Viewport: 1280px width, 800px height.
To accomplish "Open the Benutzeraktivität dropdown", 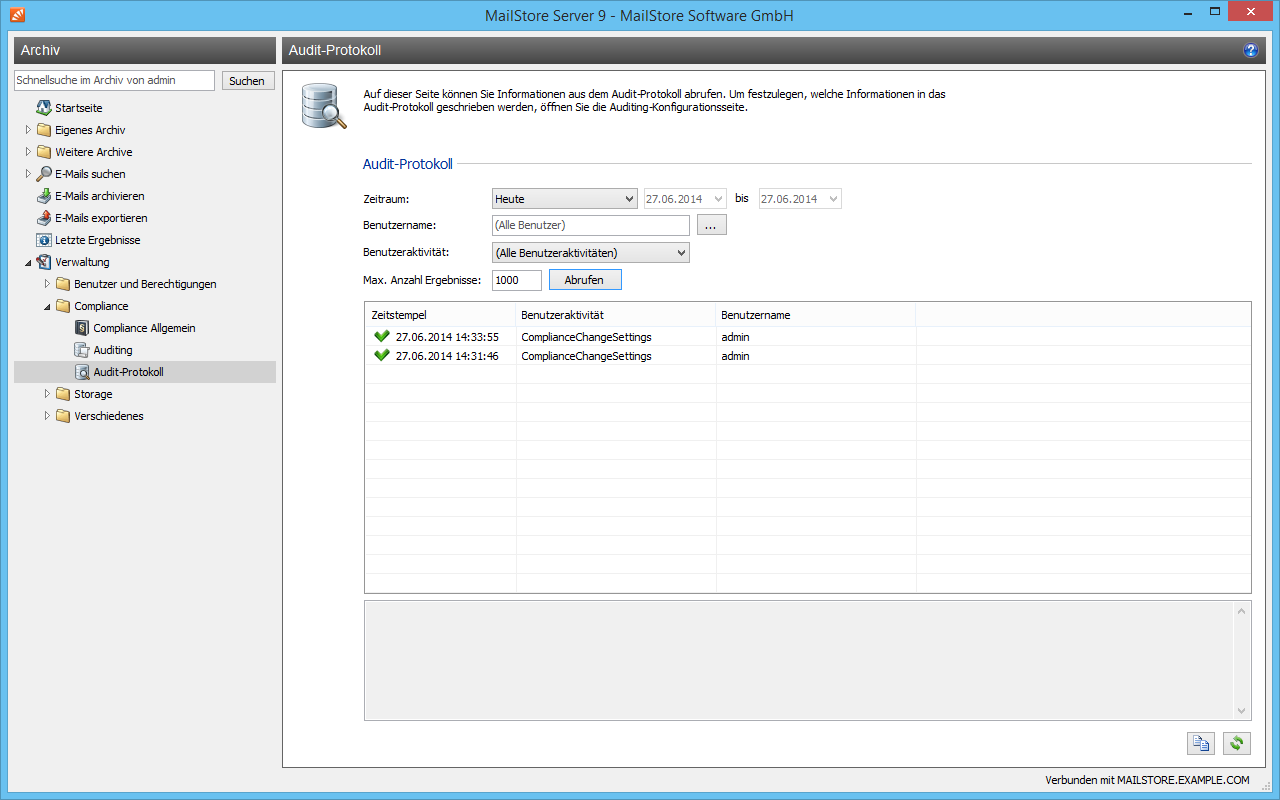I will [x=590, y=253].
